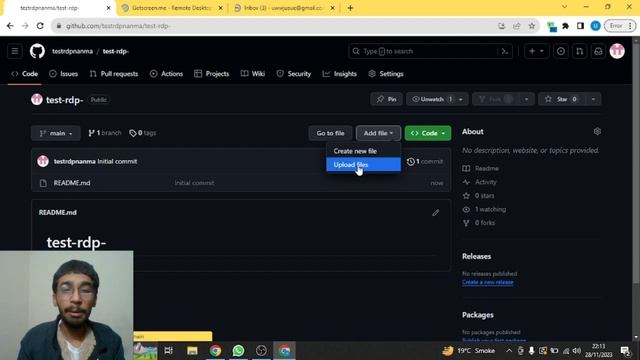
Task: Open the Security tab
Action: coord(294,74)
